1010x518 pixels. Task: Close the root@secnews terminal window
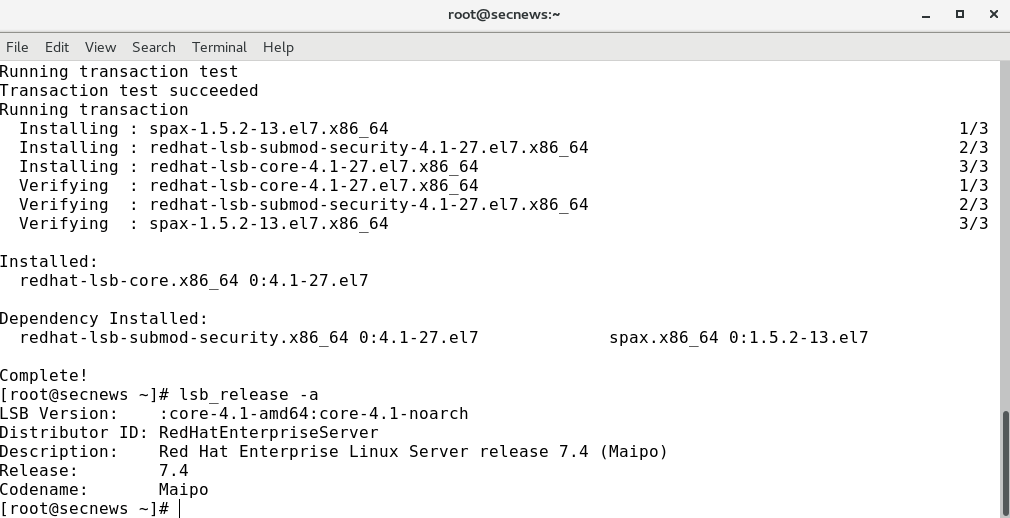[x=993, y=14]
